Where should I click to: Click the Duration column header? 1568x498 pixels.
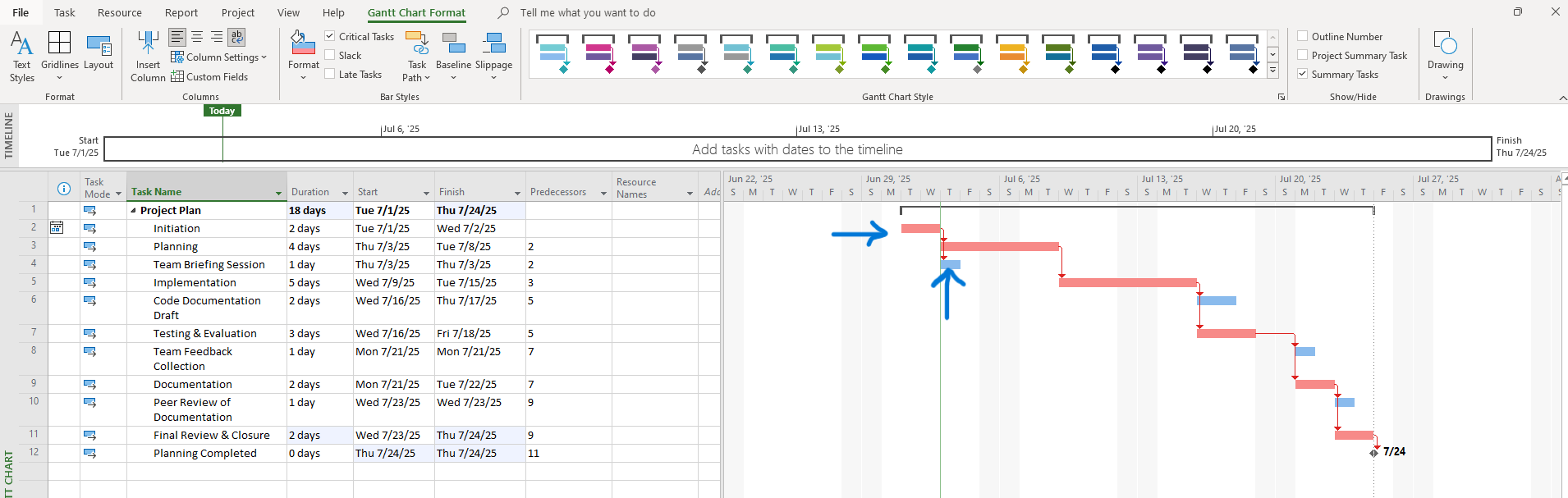pyautogui.click(x=320, y=186)
